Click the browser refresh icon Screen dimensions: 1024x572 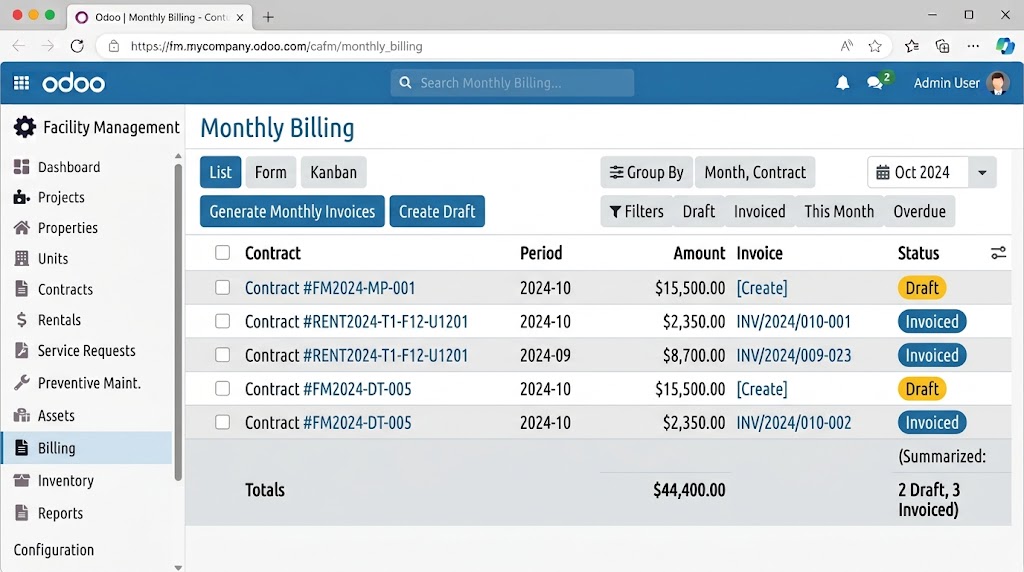pos(77,46)
